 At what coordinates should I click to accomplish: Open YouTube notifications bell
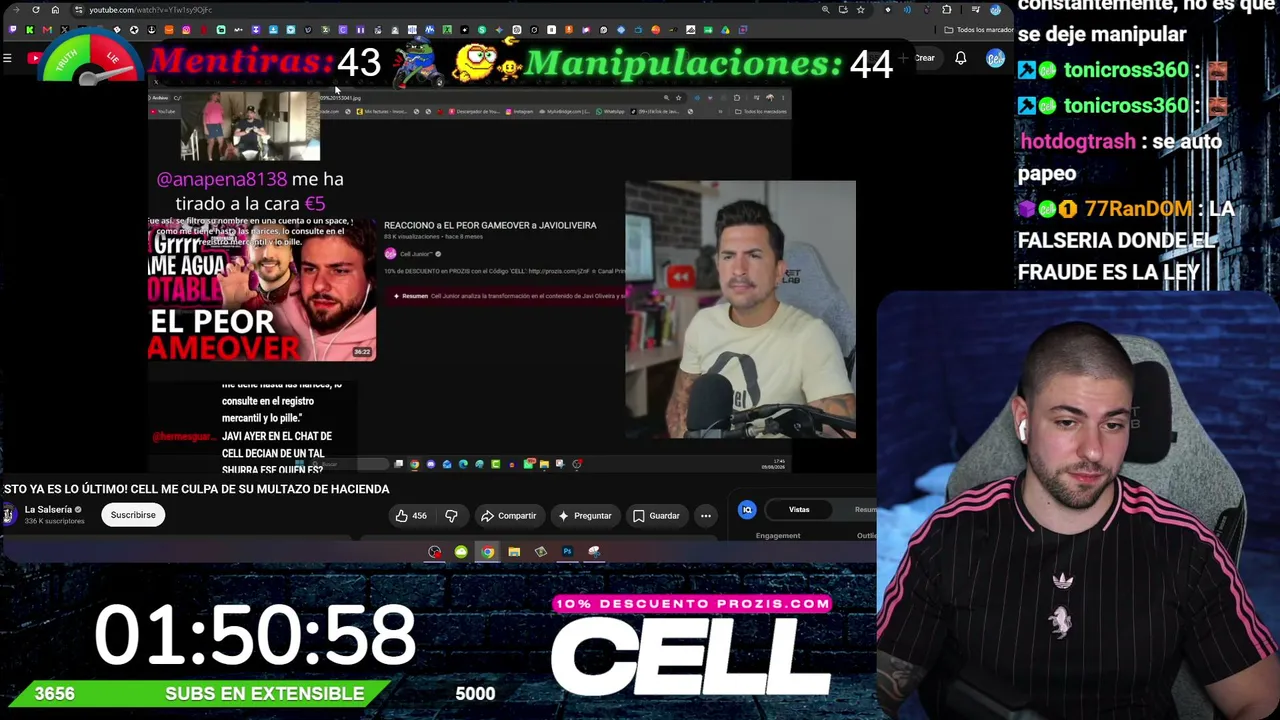click(x=960, y=59)
